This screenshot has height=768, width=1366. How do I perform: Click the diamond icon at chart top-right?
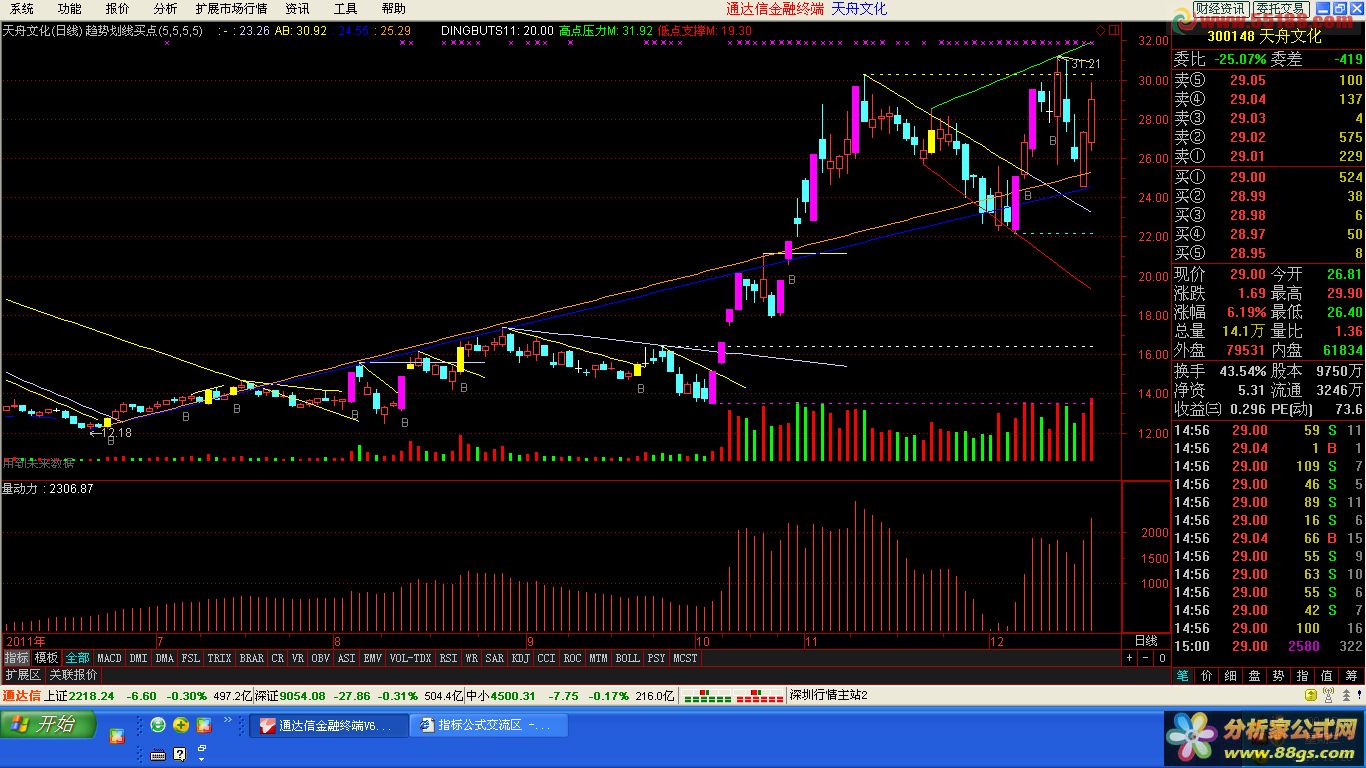(1101, 30)
